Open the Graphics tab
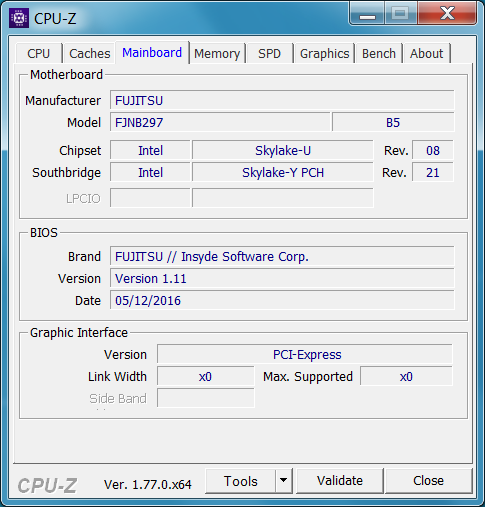The image size is (485, 507). point(324,53)
